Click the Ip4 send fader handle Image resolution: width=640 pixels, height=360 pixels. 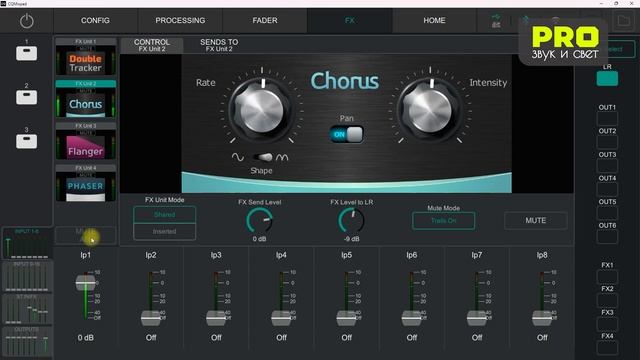281,318
